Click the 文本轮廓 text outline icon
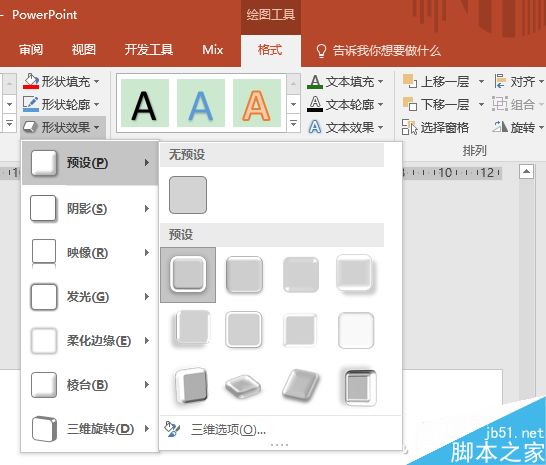This screenshot has height=465, width=546. pyautogui.click(x=315, y=104)
